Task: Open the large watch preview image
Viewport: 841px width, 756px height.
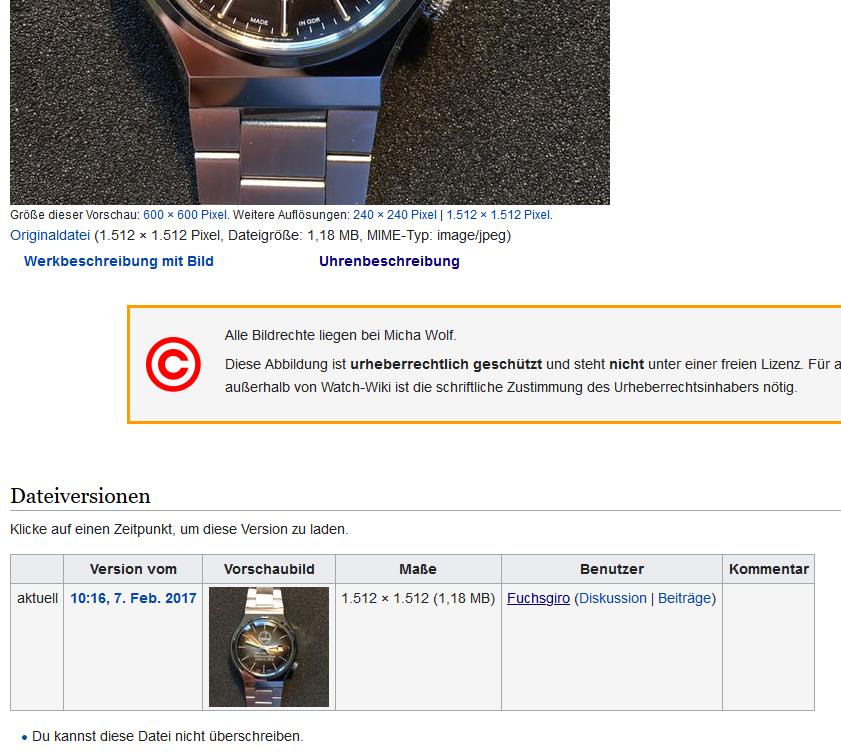Action: click(x=309, y=102)
